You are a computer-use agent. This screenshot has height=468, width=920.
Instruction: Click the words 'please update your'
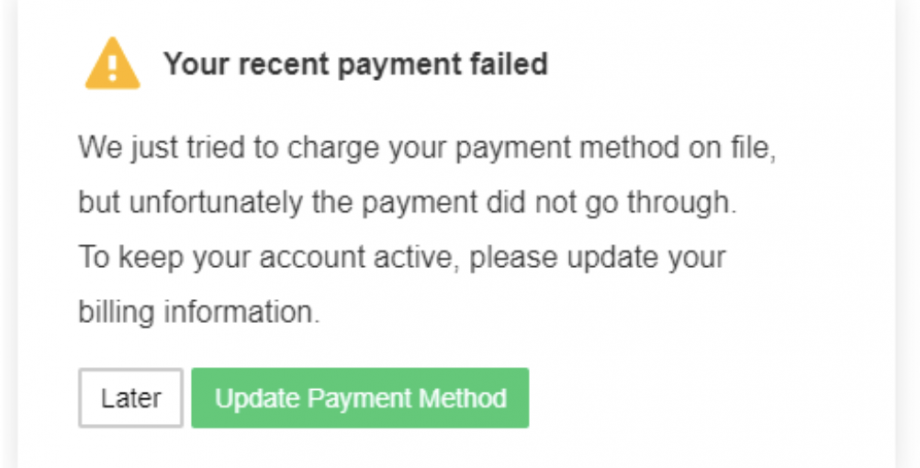coord(597,257)
